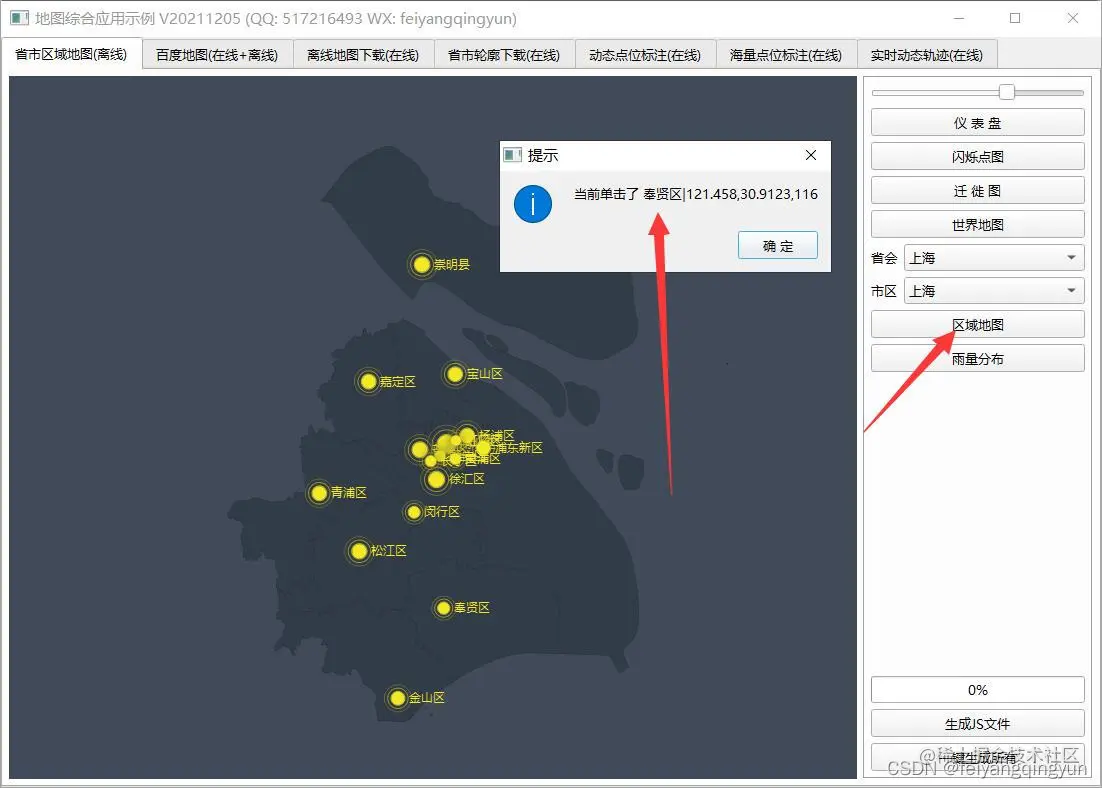Click the 0% progress indicator
The width and height of the screenshot is (1102, 788).
click(976, 689)
